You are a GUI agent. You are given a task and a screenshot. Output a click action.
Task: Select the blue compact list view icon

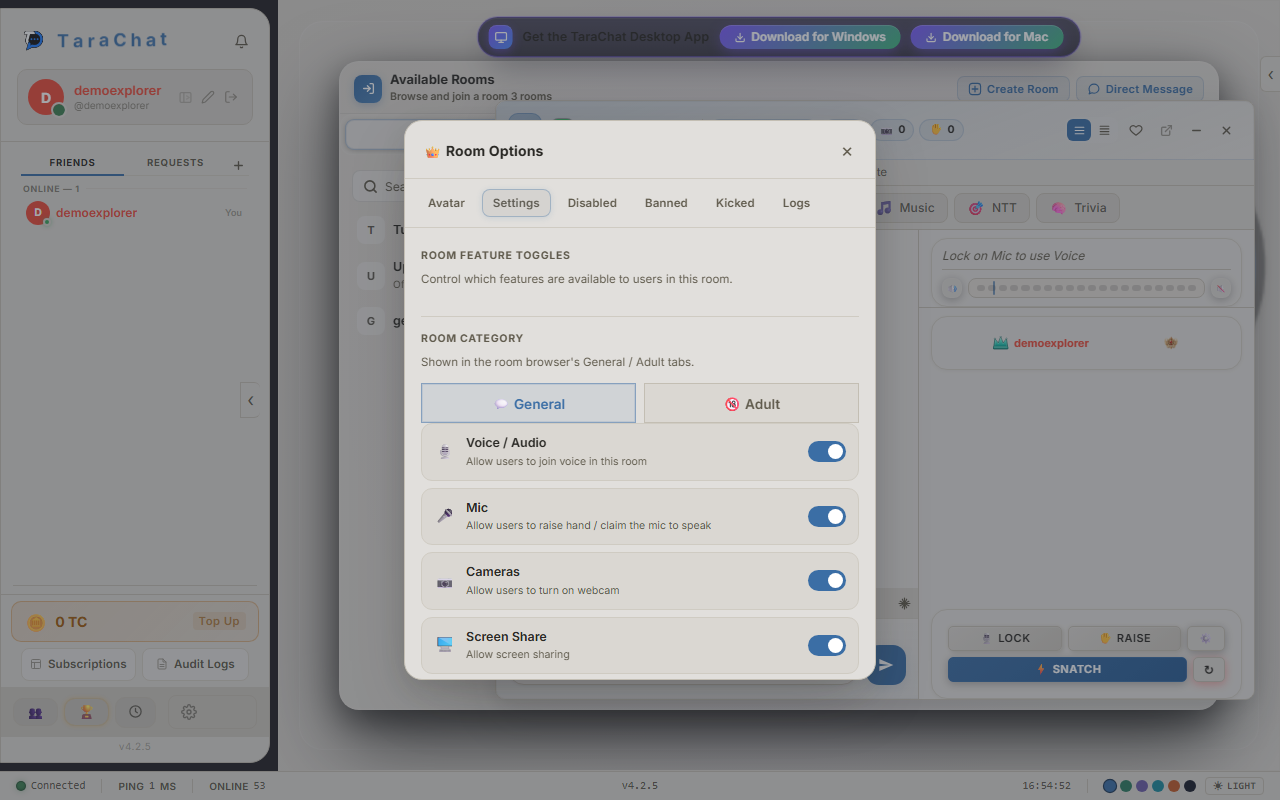pos(1079,130)
